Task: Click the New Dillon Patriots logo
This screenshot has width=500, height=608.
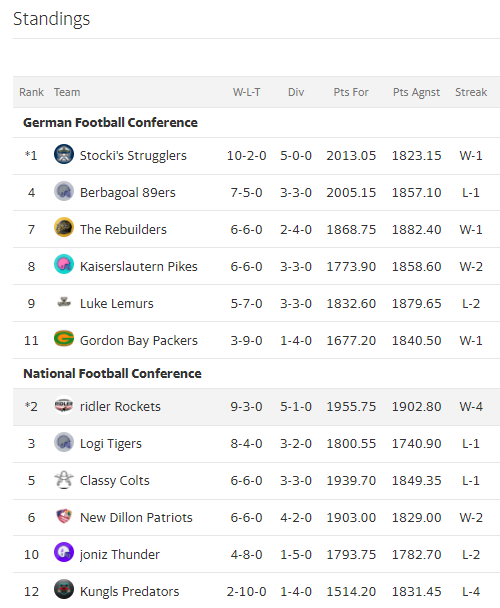Action: pyautogui.click(x=64, y=516)
